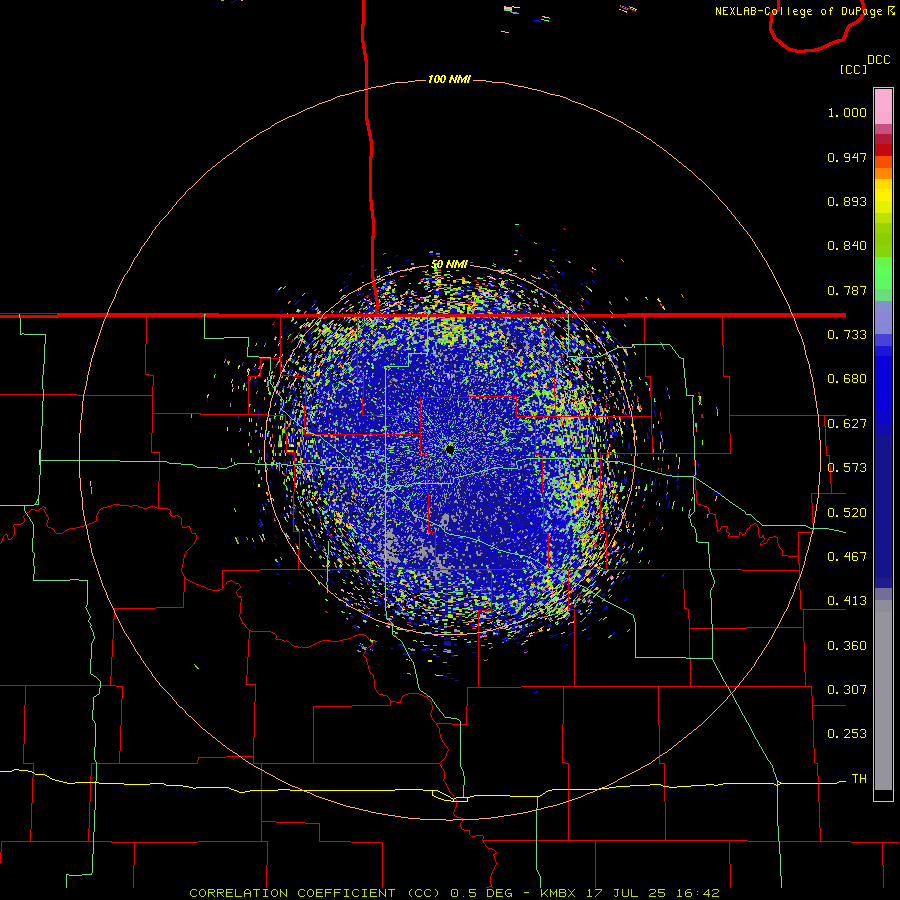900x900 pixels.
Task: Pick the bright green segment of the color bar
Action: tap(883, 273)
